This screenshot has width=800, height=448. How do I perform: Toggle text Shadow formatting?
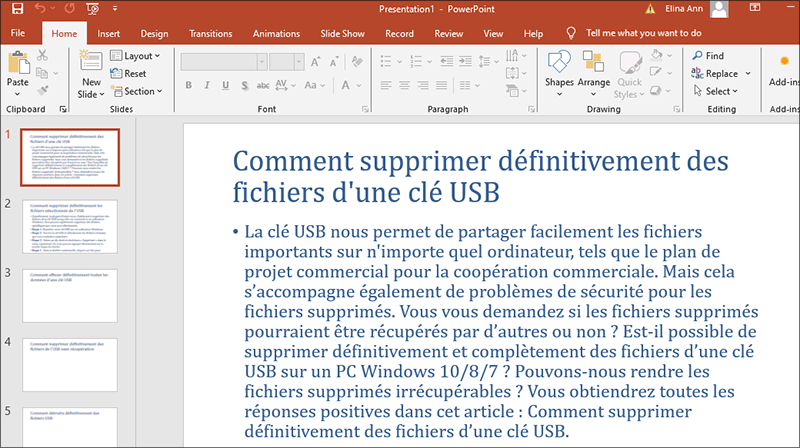click(x=244, y=85)
